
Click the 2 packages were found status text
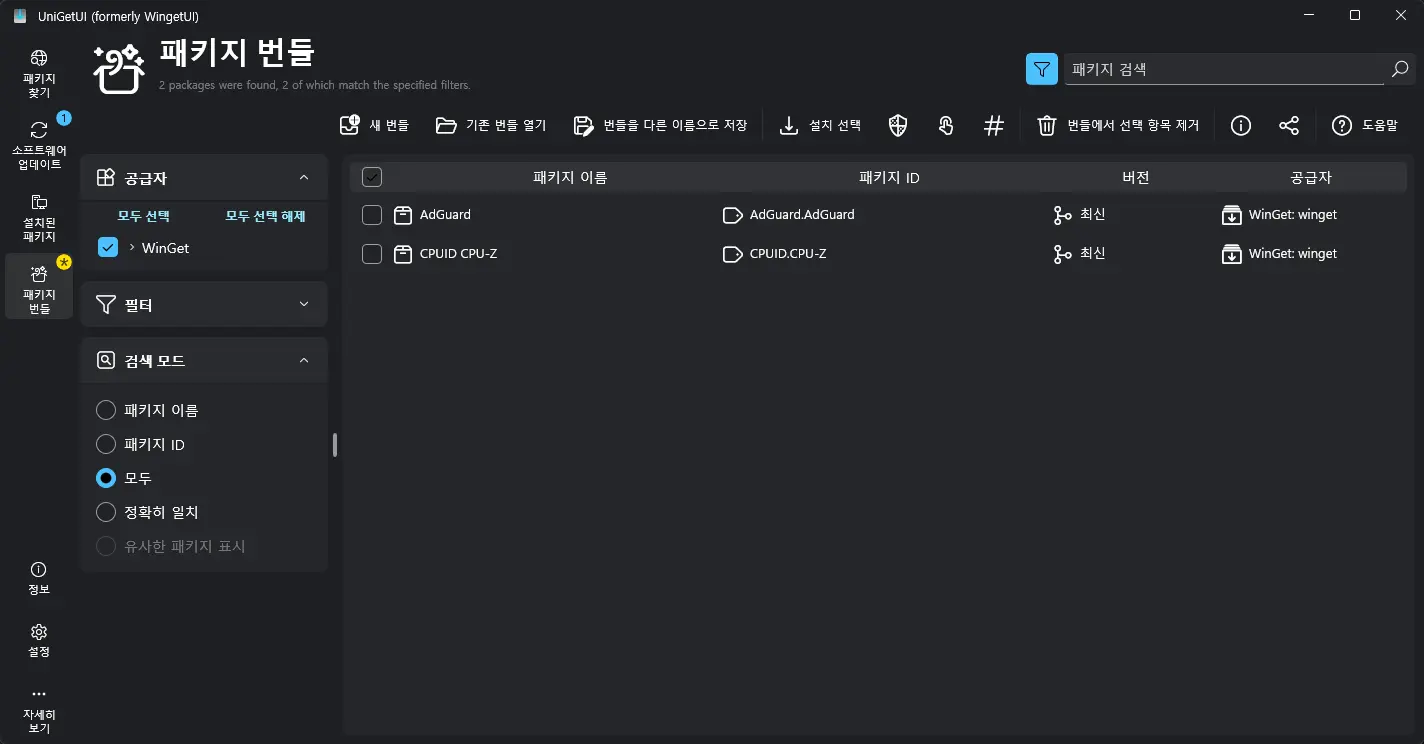[314, 85]
